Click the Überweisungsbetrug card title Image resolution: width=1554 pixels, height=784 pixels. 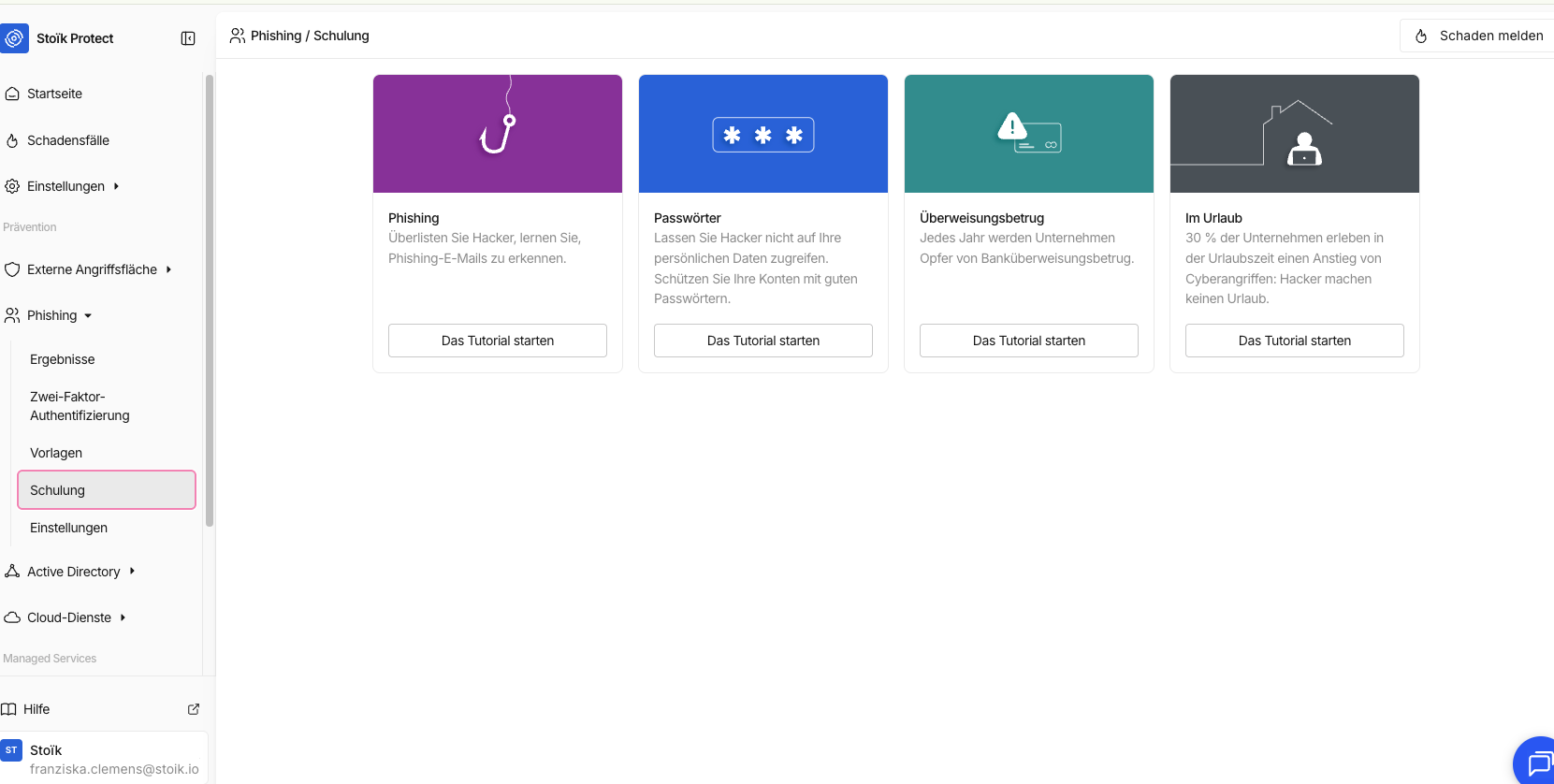tap(981, 218)
